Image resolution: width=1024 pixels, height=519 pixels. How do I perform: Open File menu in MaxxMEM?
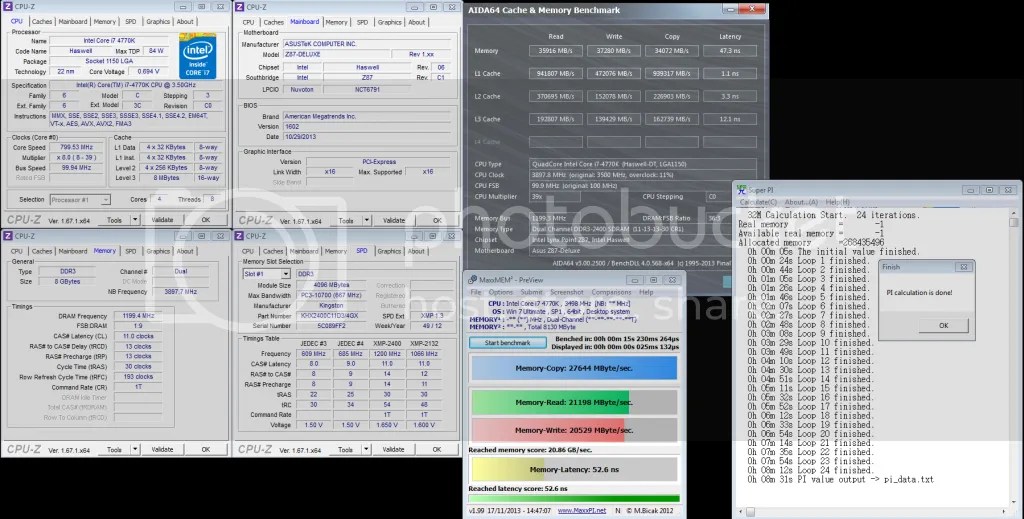476,292
